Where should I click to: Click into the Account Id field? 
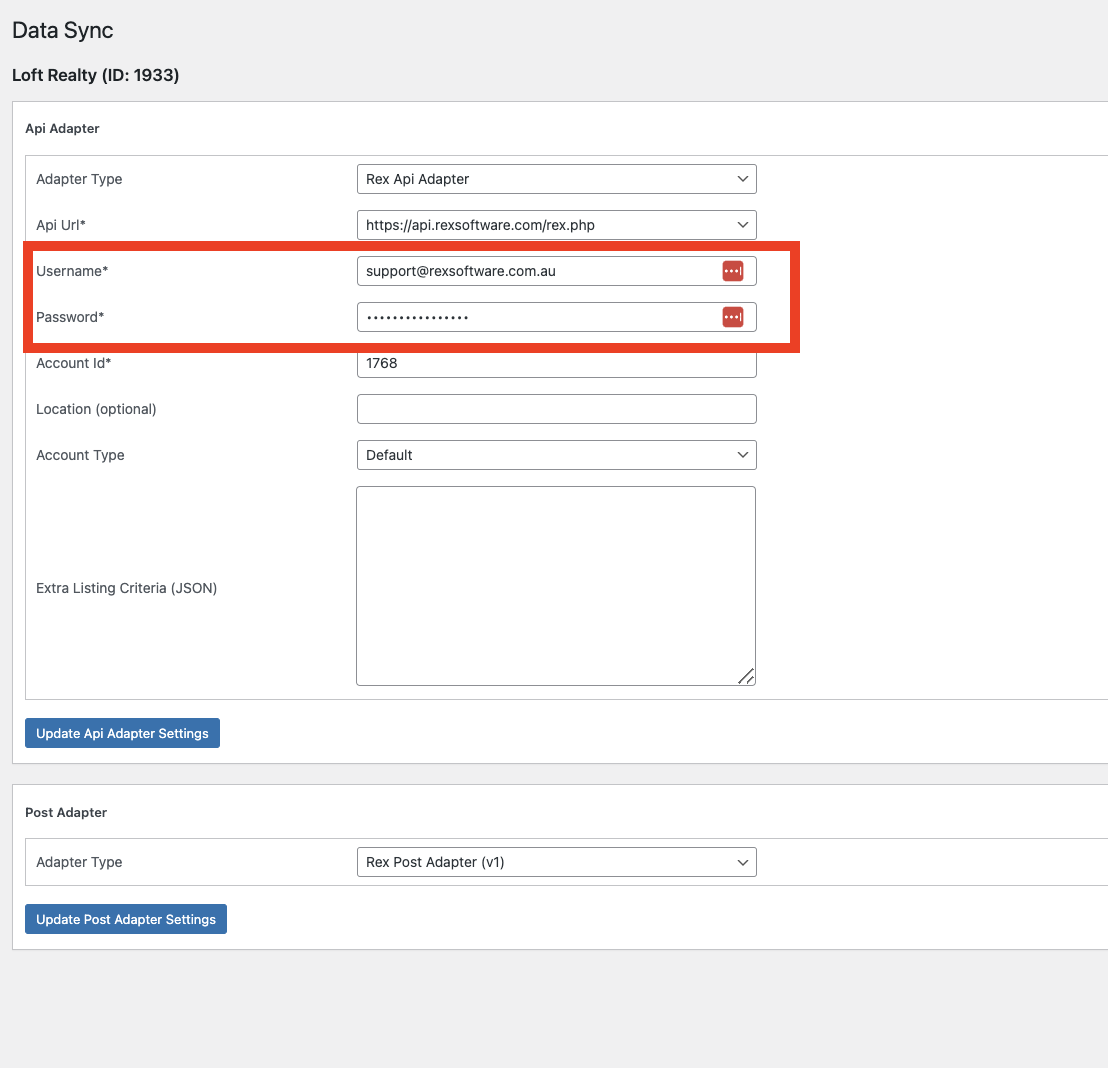557,363
